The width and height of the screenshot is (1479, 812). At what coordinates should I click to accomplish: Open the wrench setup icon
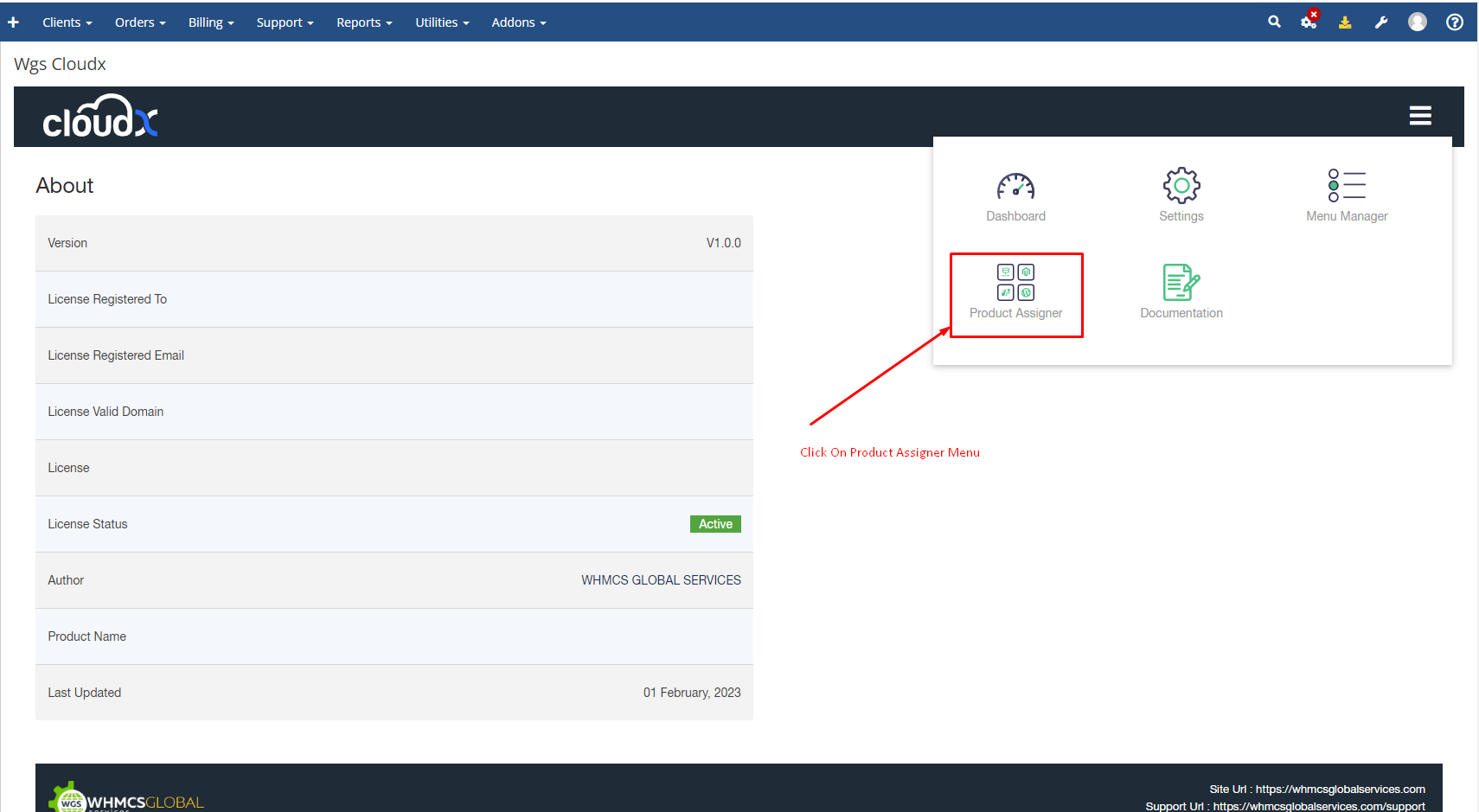(1381, 22)
